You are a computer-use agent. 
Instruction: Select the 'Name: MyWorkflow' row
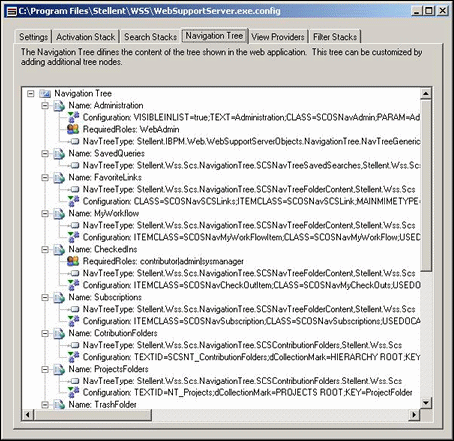(104, 214)
